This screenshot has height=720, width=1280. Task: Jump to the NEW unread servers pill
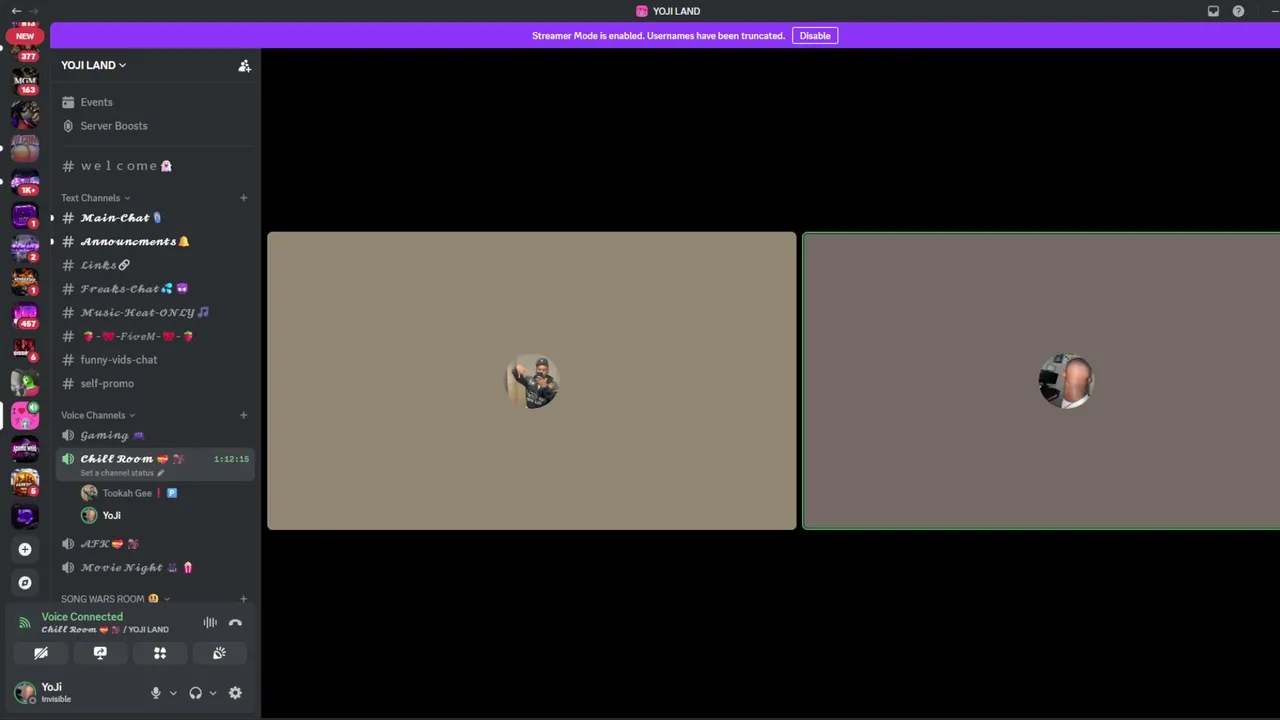pos(25,36)
